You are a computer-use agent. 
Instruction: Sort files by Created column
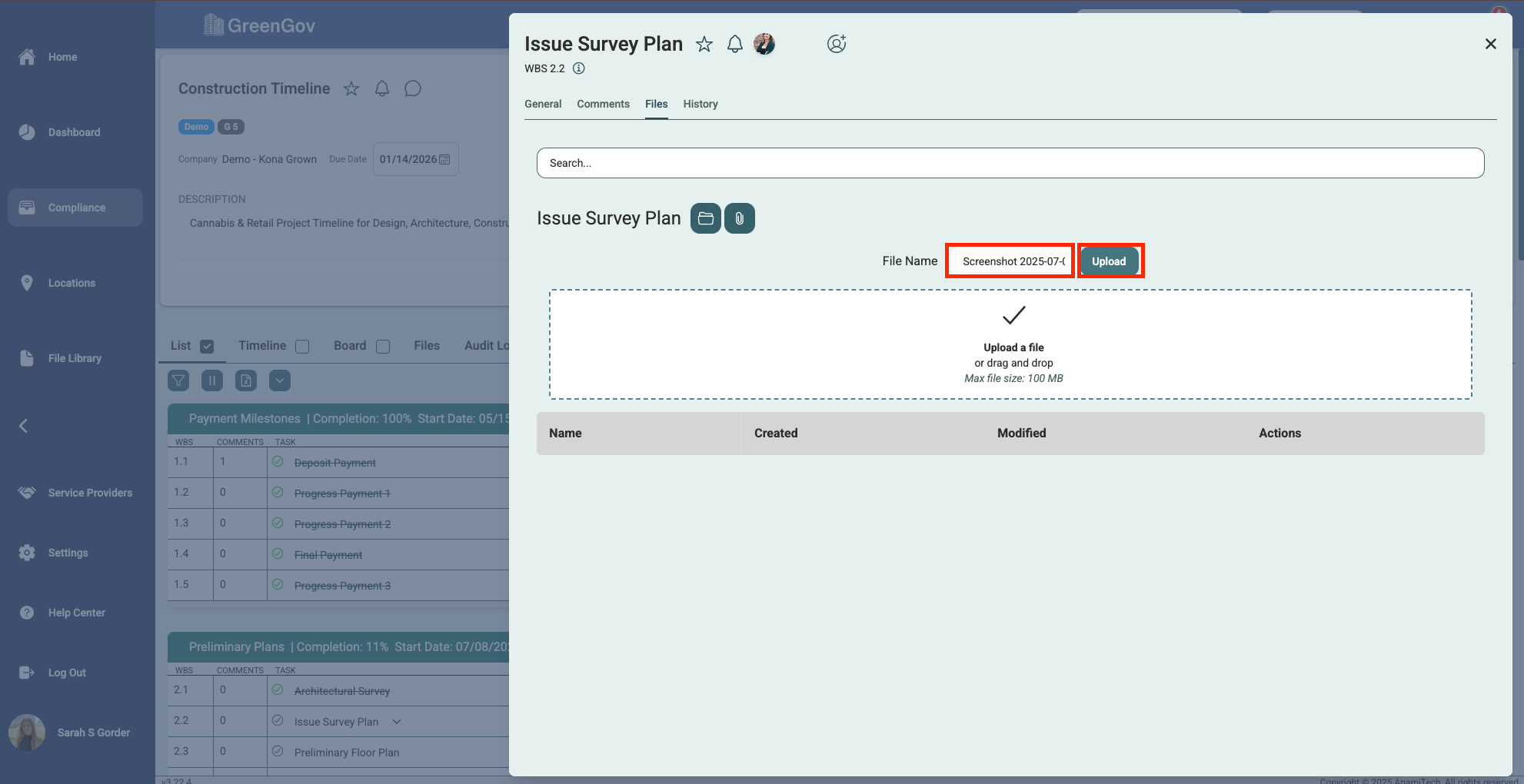click(x=776, y=434)
